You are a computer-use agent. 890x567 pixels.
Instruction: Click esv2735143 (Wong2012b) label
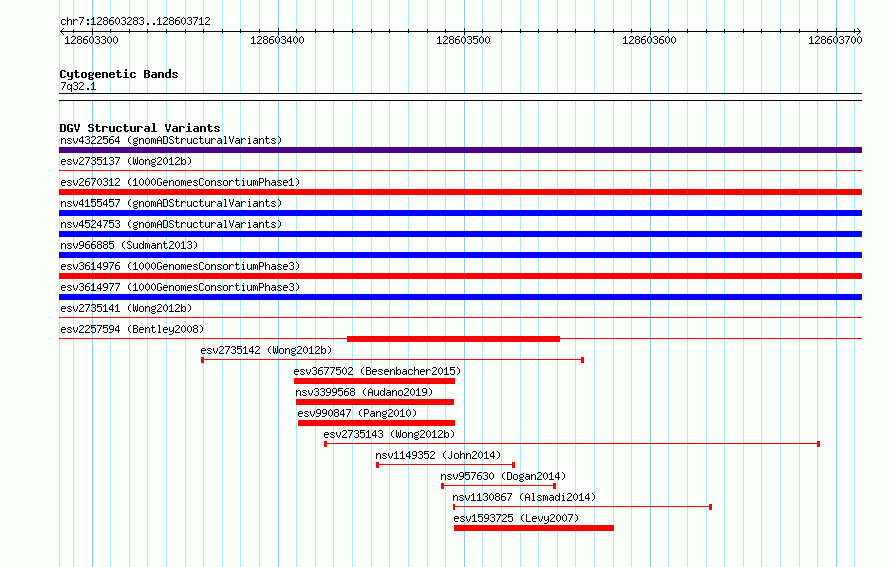click(389, 434)
